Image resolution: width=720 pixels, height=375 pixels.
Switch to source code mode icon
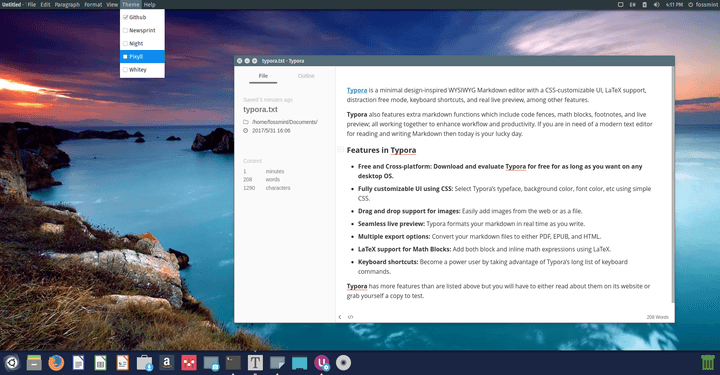[350, 317]
